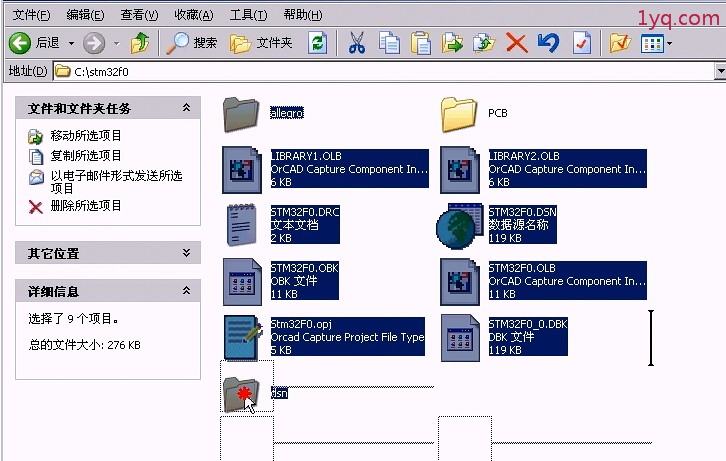
Task: Click the red Delete X icon
Action: pos(516,43)
